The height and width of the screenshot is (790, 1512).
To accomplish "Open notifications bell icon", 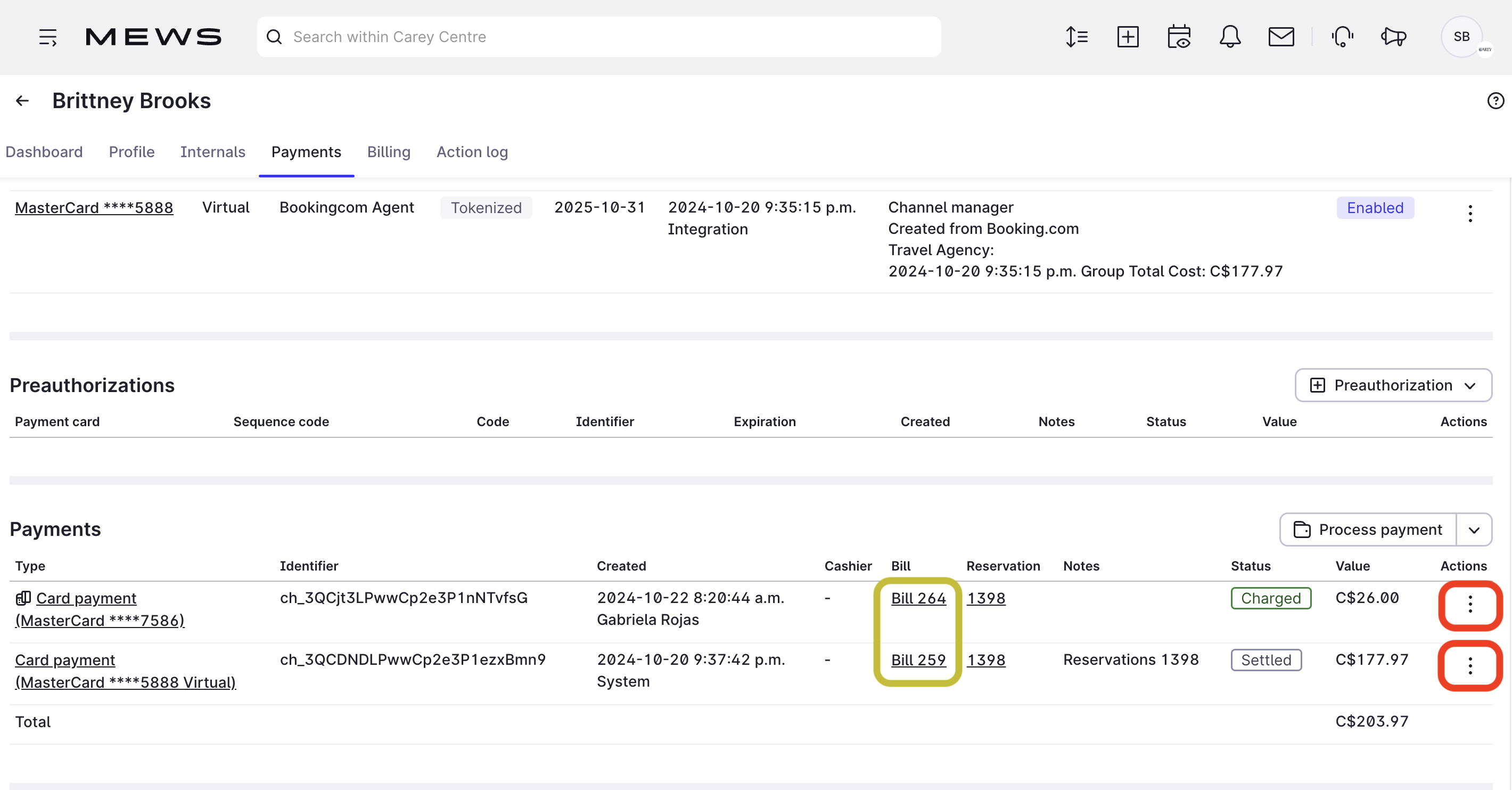I will (x=1230, y=37).
